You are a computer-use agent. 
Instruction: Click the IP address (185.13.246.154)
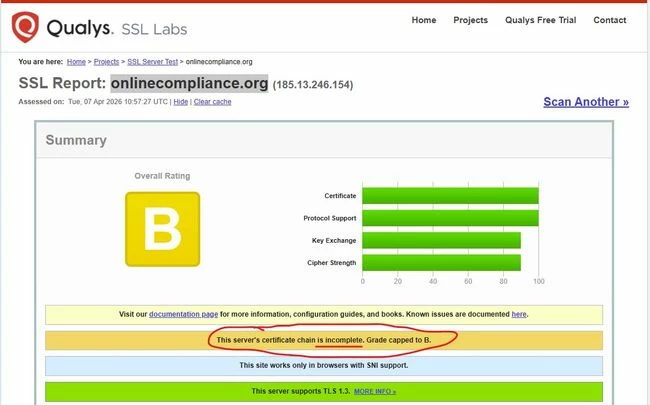point(313,85)
